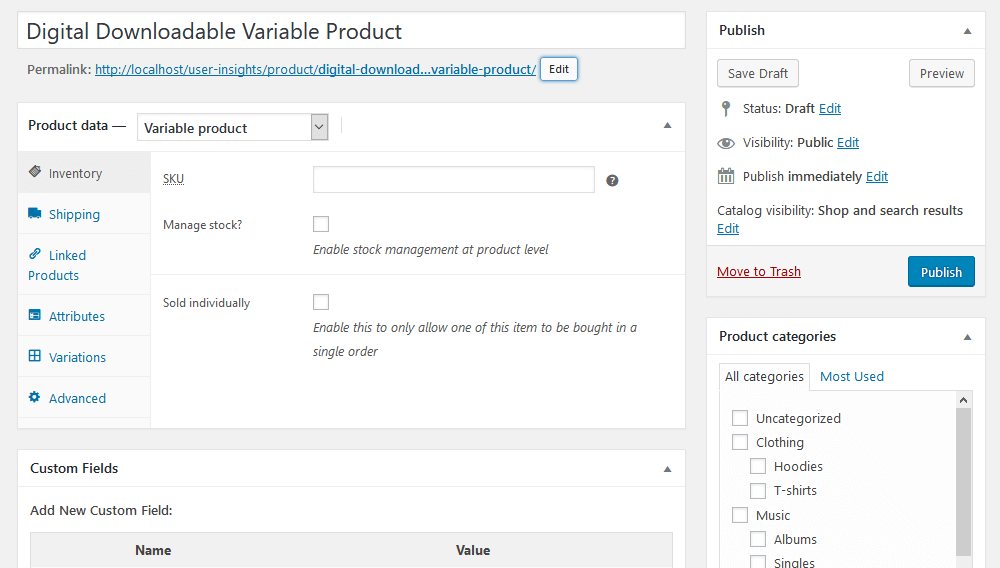Check the Hoodies category box
This screenshot has width=1000, height=568.
pyautogui.click(x=758, y=466)
